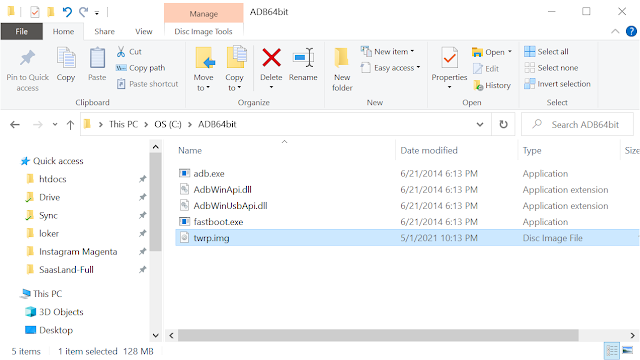The width and height of the screenshot is (640, 360).
Task: Open the Sync pinned folder
Action: [x=48, y=215]
